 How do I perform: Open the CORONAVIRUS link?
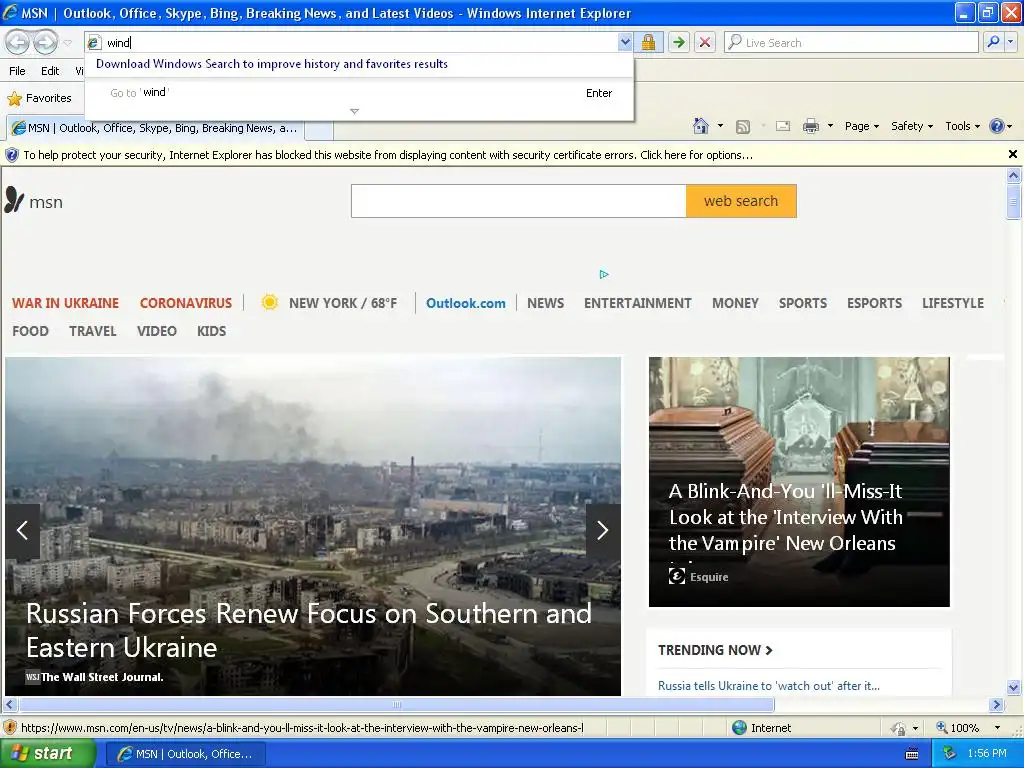click(185, 304)
